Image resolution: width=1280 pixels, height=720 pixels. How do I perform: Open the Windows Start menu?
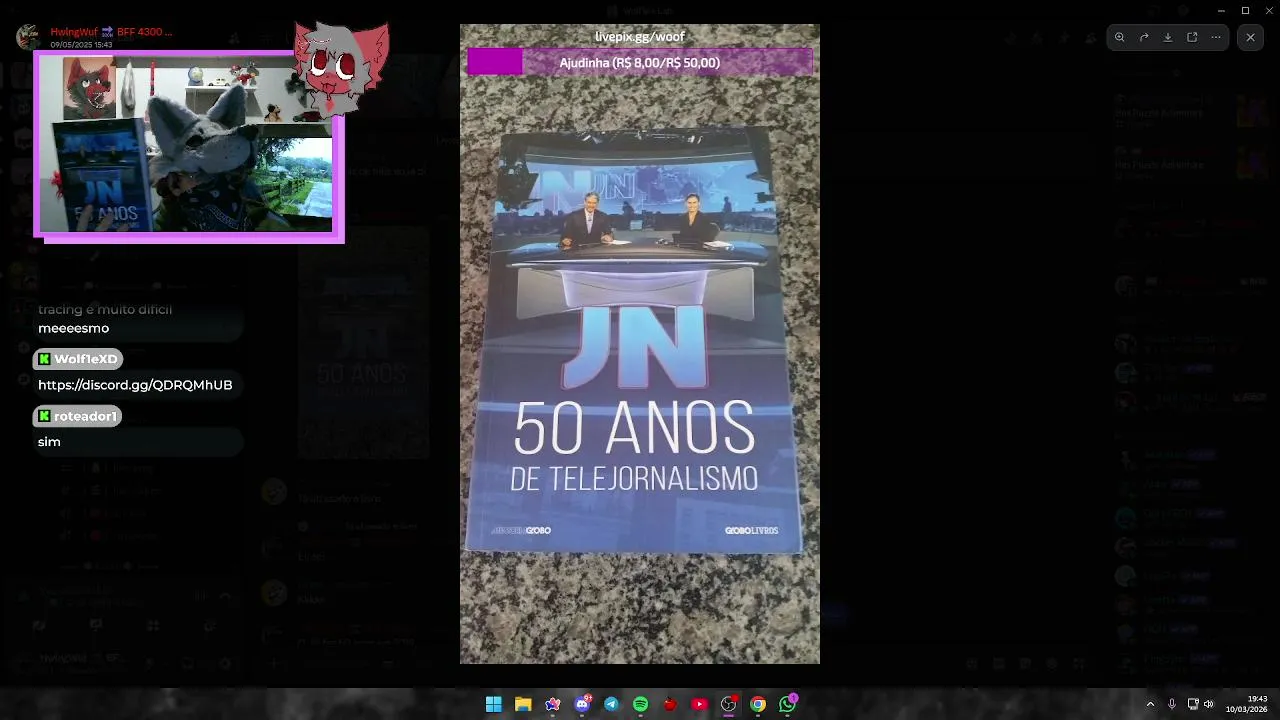click(x=493, y=704)
